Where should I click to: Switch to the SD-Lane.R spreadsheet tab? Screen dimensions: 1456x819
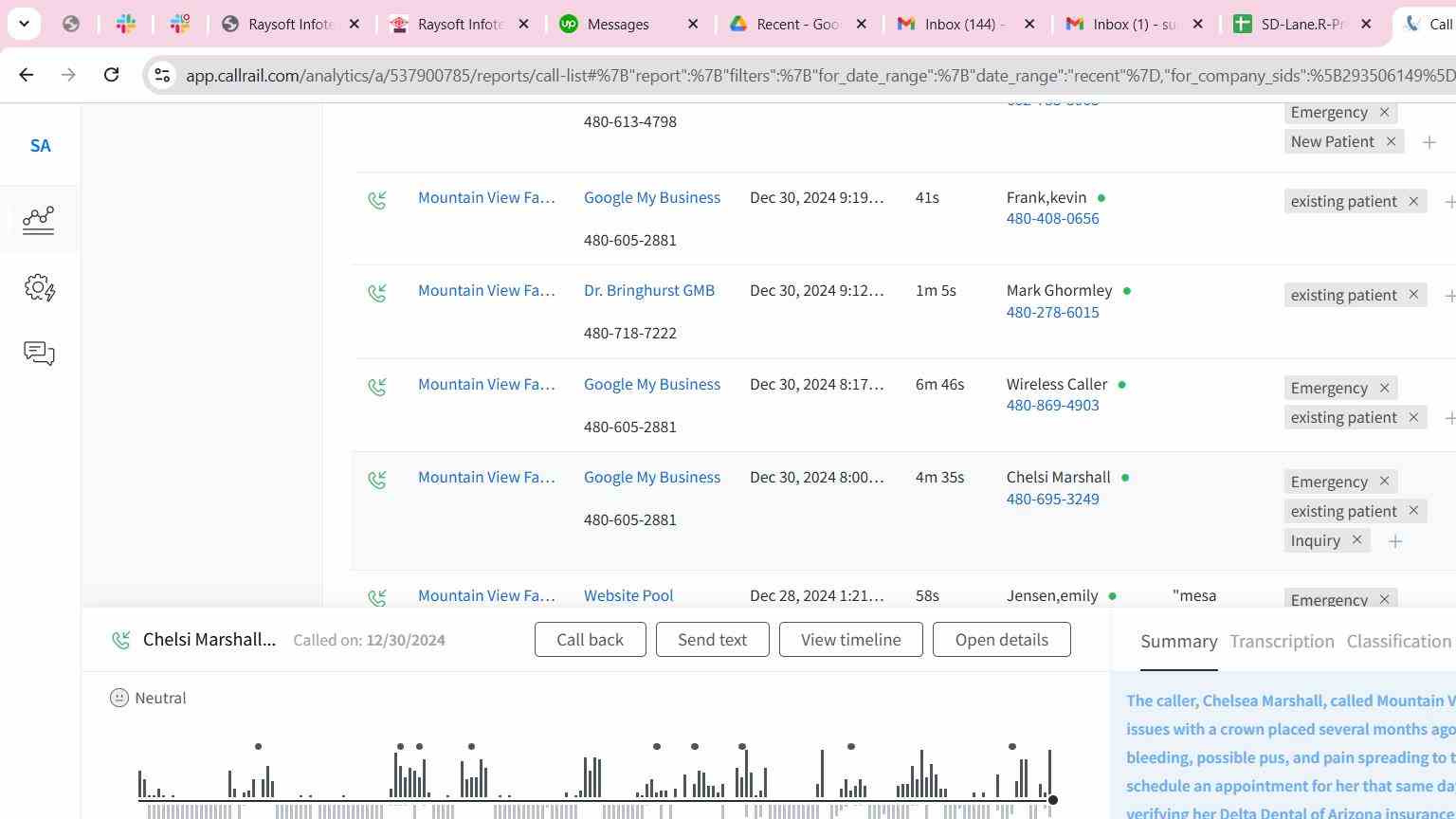pyautogui.click(x=1303, y=24)
